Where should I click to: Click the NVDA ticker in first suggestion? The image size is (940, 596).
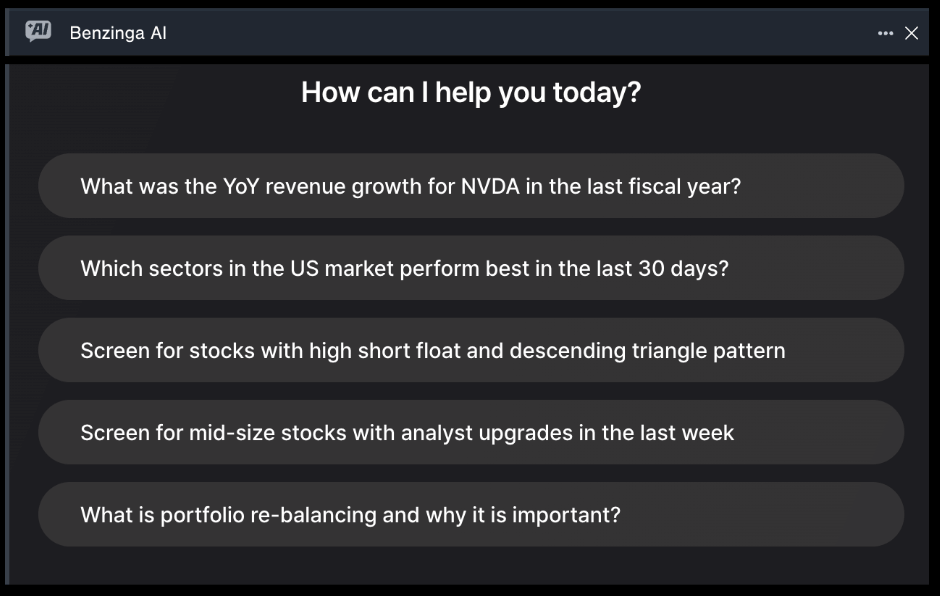pyautogui.click(x=490, y=186)
